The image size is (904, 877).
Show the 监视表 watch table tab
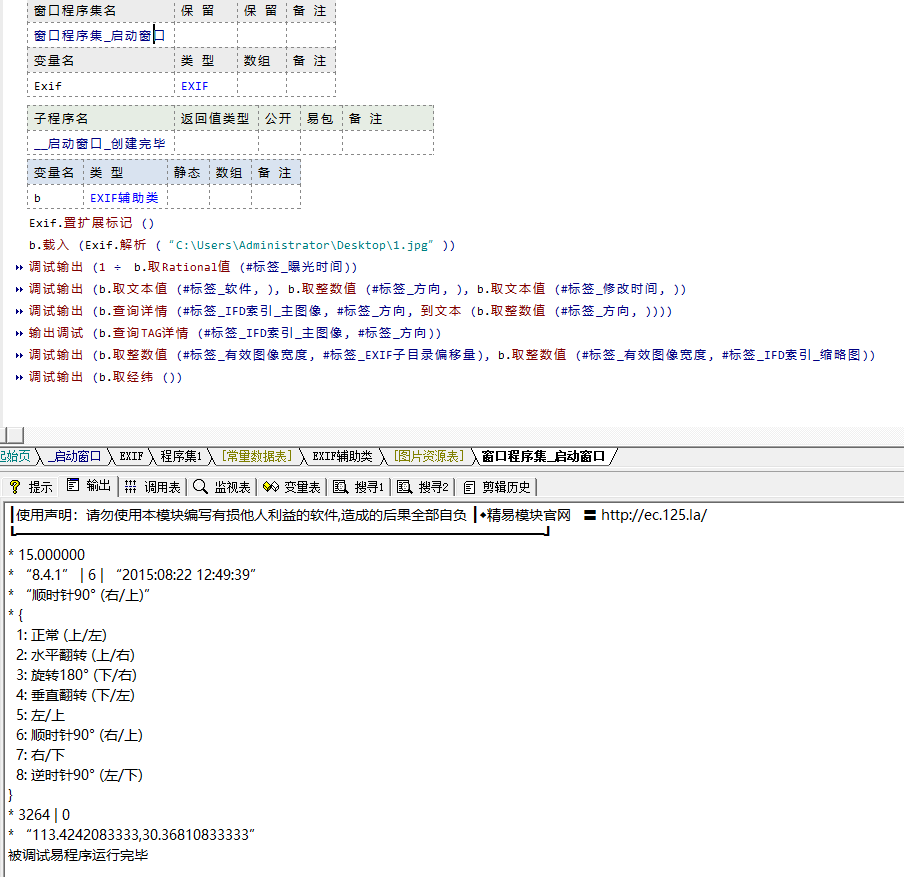pos(222,487)
